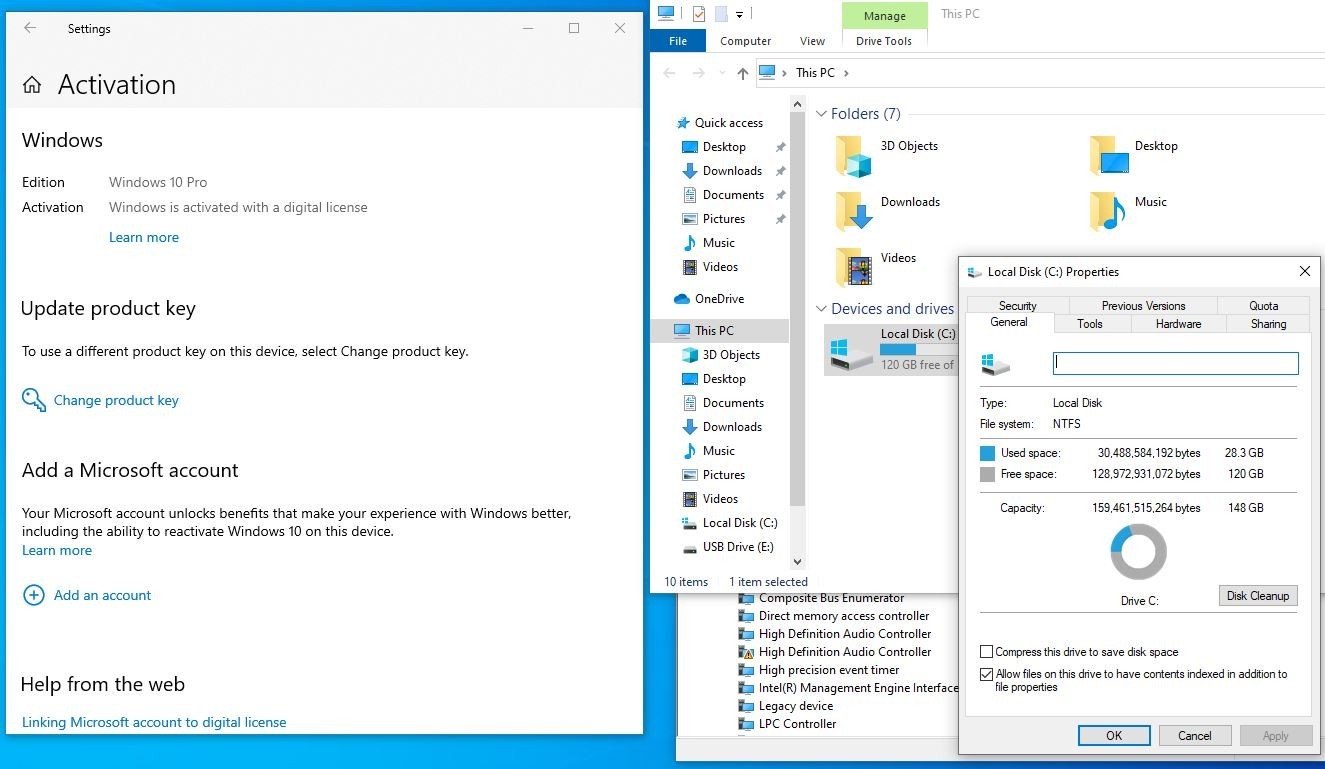Select the Downloads folder icon in the Folders group
The height and width of the screenshot is (769, 1325).
pos(853,211)
